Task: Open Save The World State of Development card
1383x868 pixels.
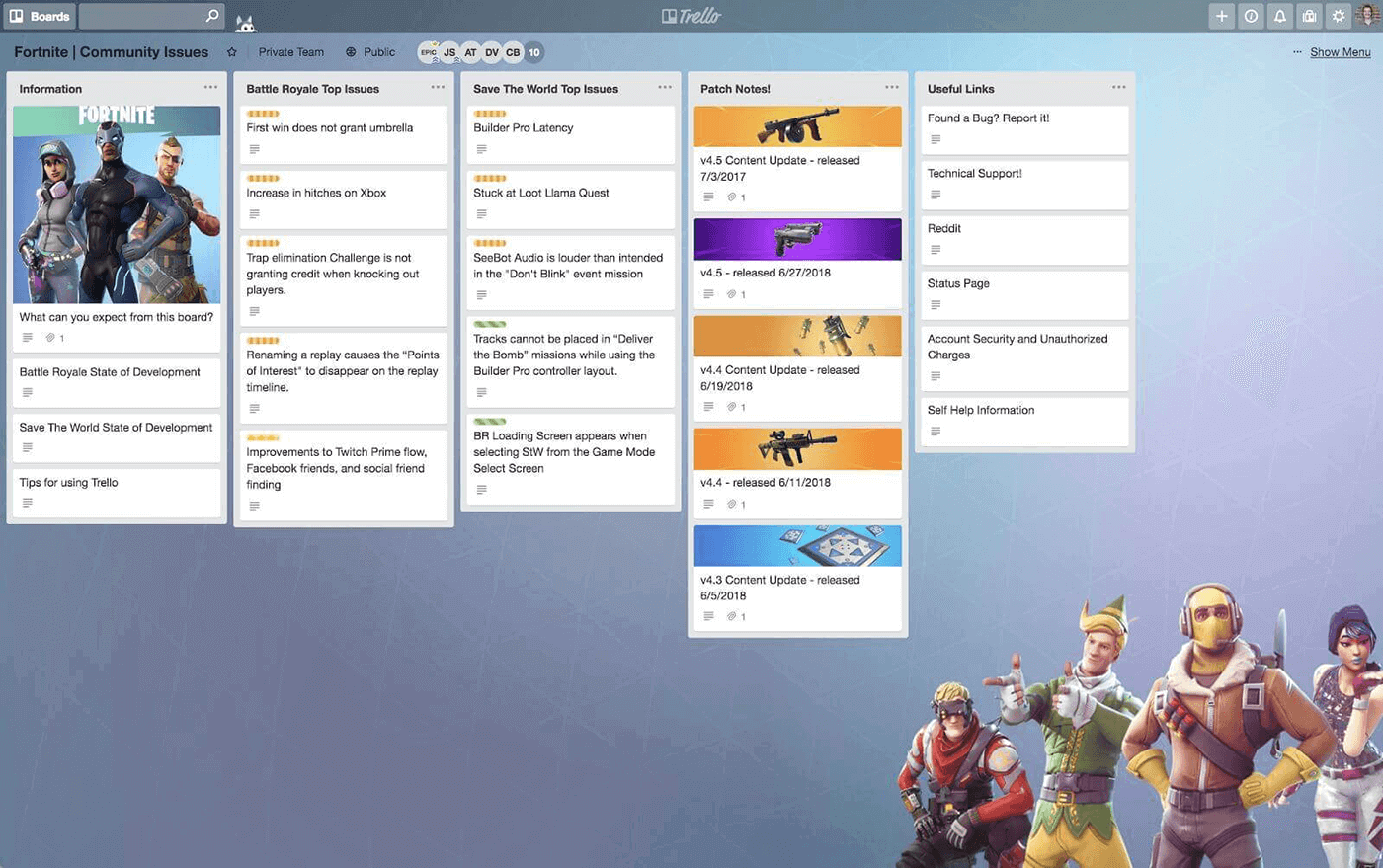Action: coord(117,437)
